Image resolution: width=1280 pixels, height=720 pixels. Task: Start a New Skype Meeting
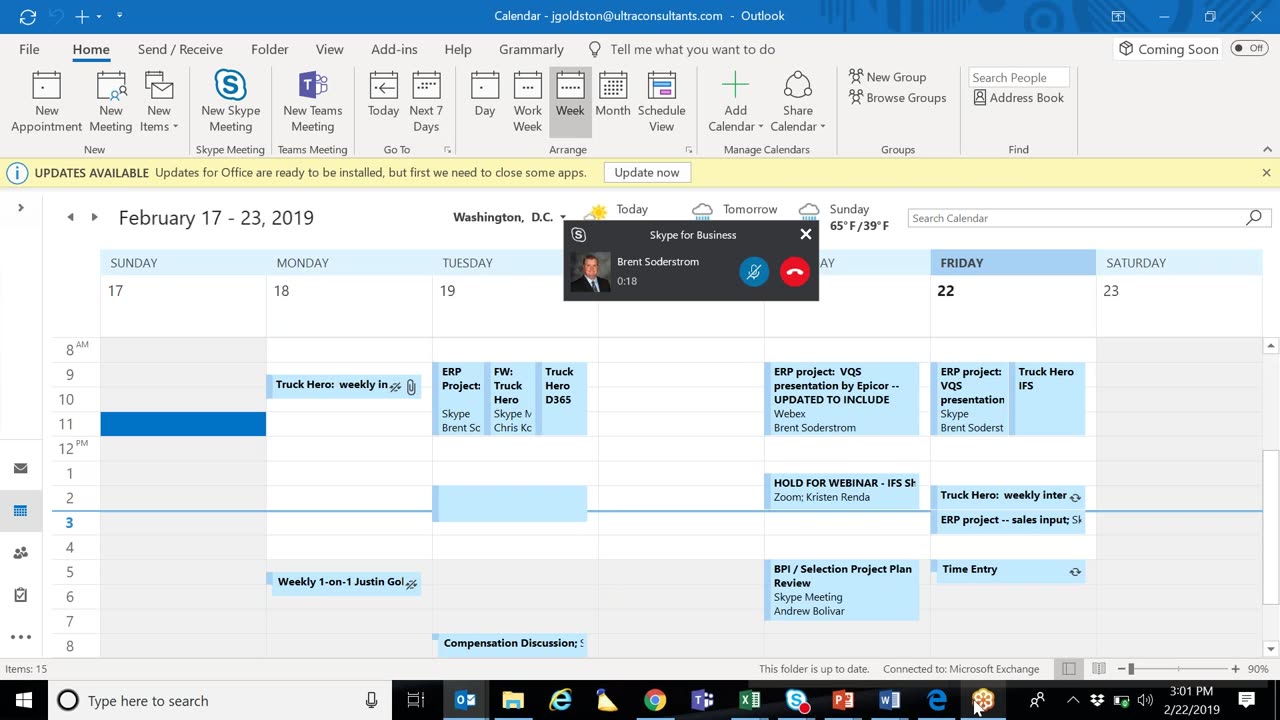point(230,102)
